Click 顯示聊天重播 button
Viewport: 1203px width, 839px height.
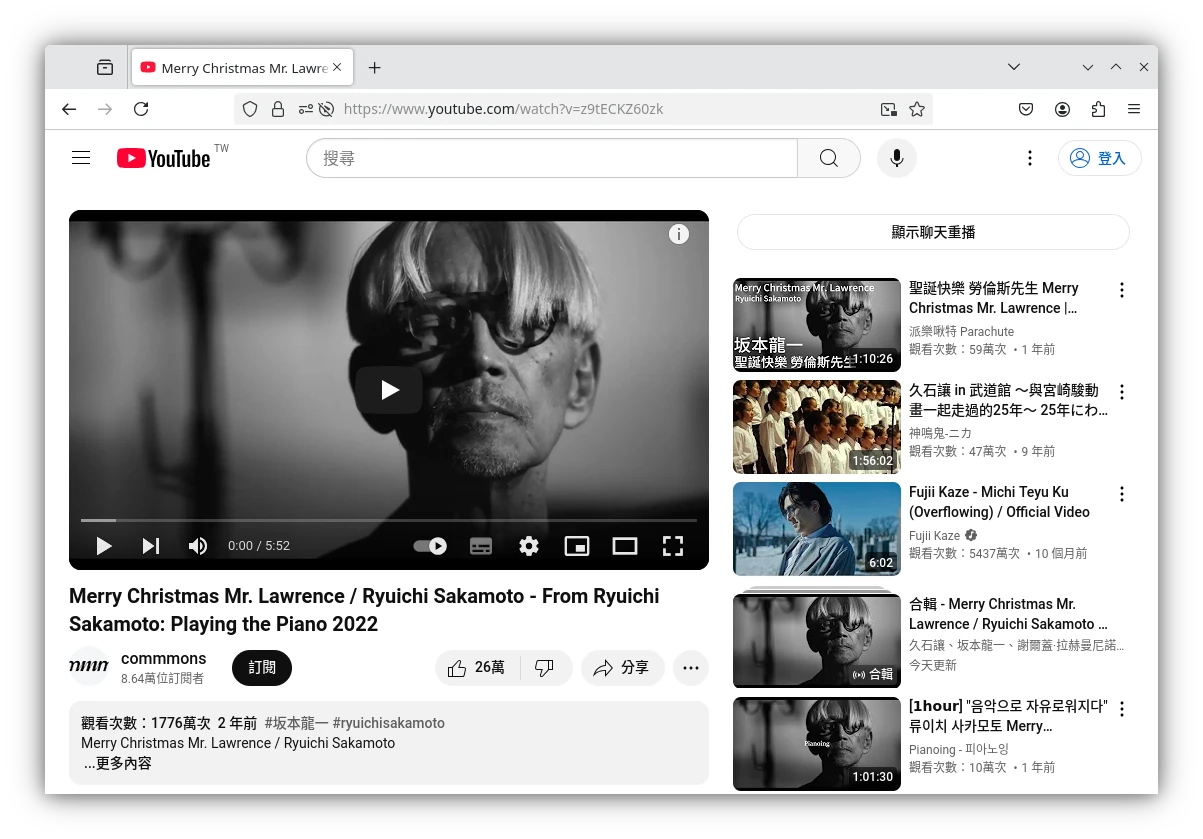pos(933,232)
